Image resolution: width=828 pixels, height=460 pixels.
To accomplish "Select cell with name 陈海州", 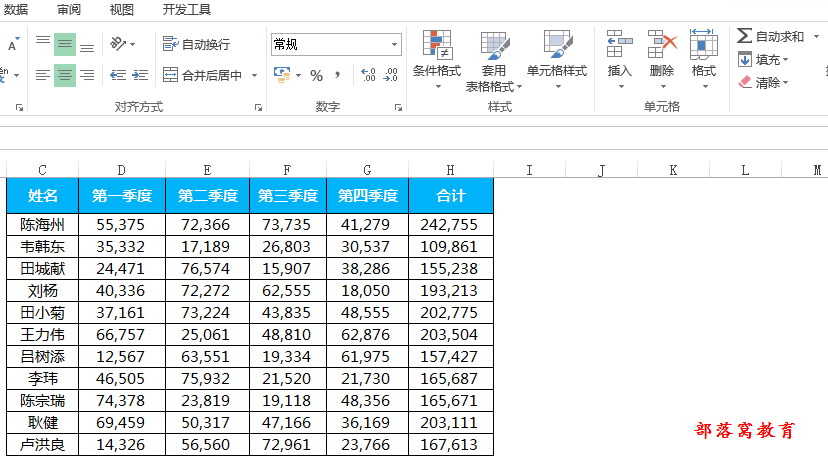I will click(x=43, y=224).
